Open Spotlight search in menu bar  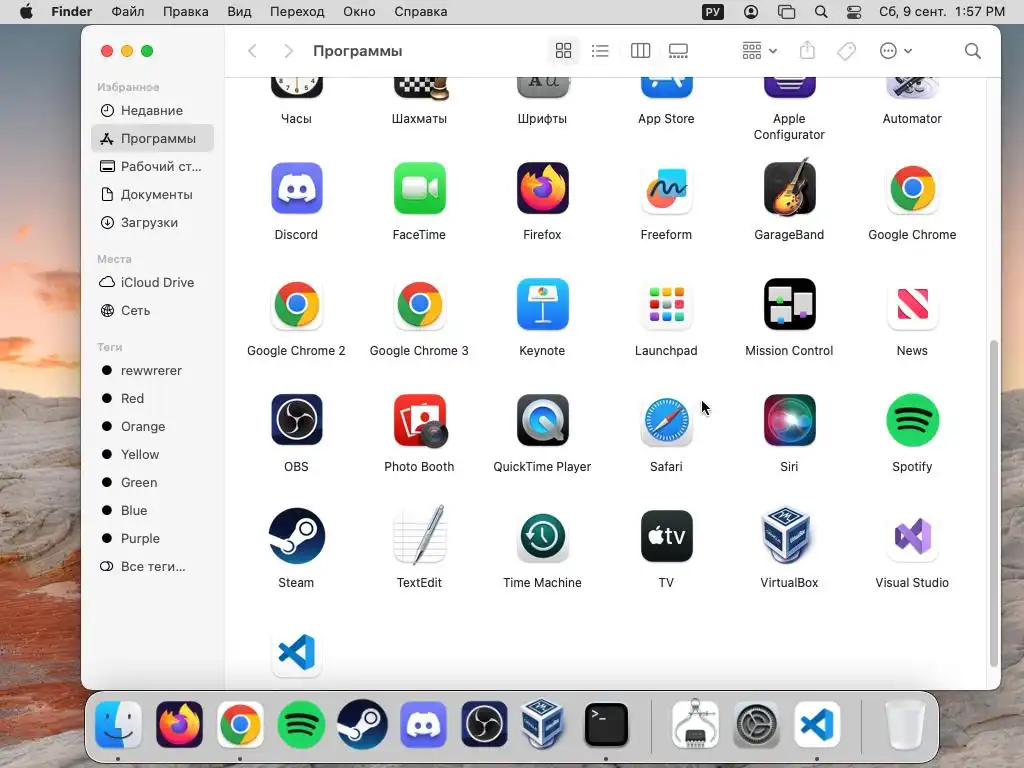[821, 12]
